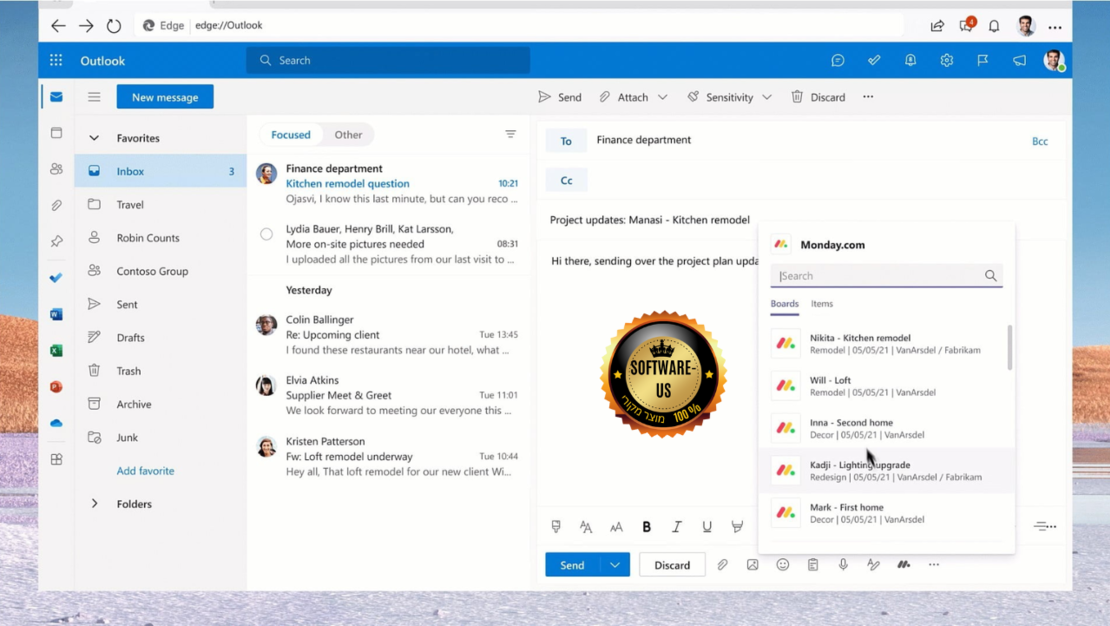Open the Archive folder
1110x626 pixels.
point(161,404)
